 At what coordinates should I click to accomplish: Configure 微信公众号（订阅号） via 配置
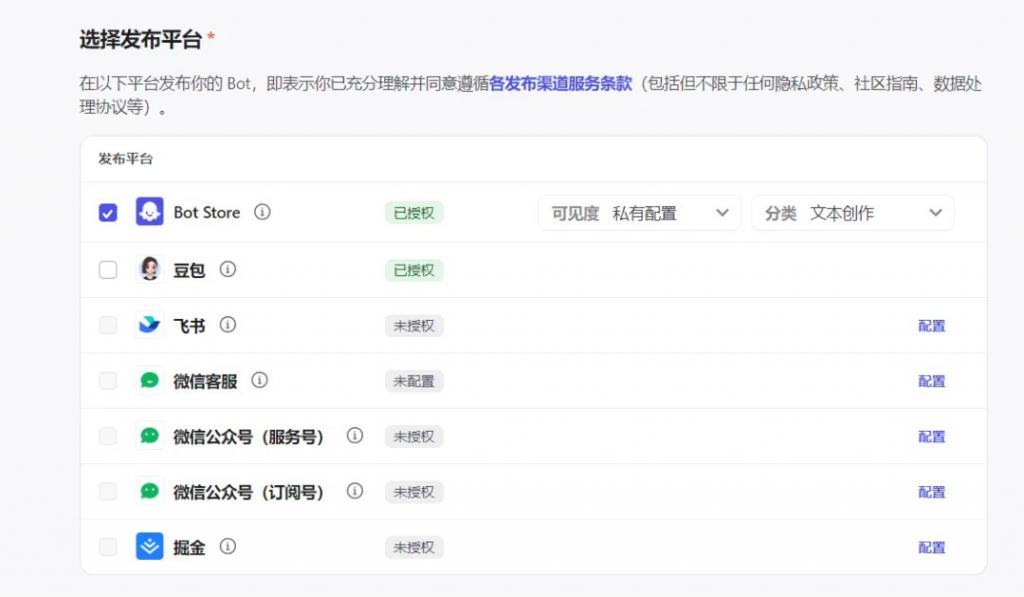(x=932, y=492)
